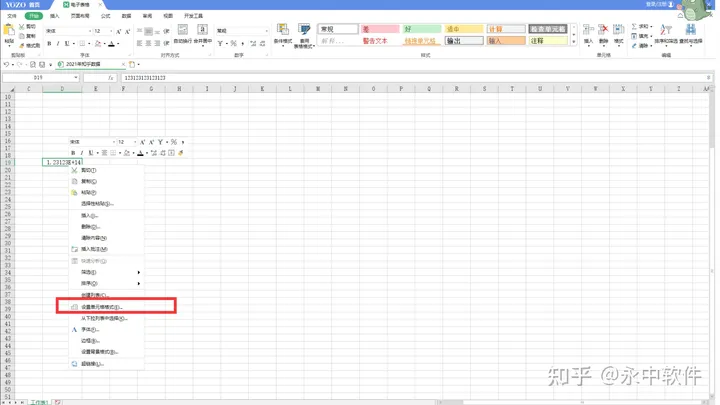Apply the pink 差 cell style

point(379,29)
